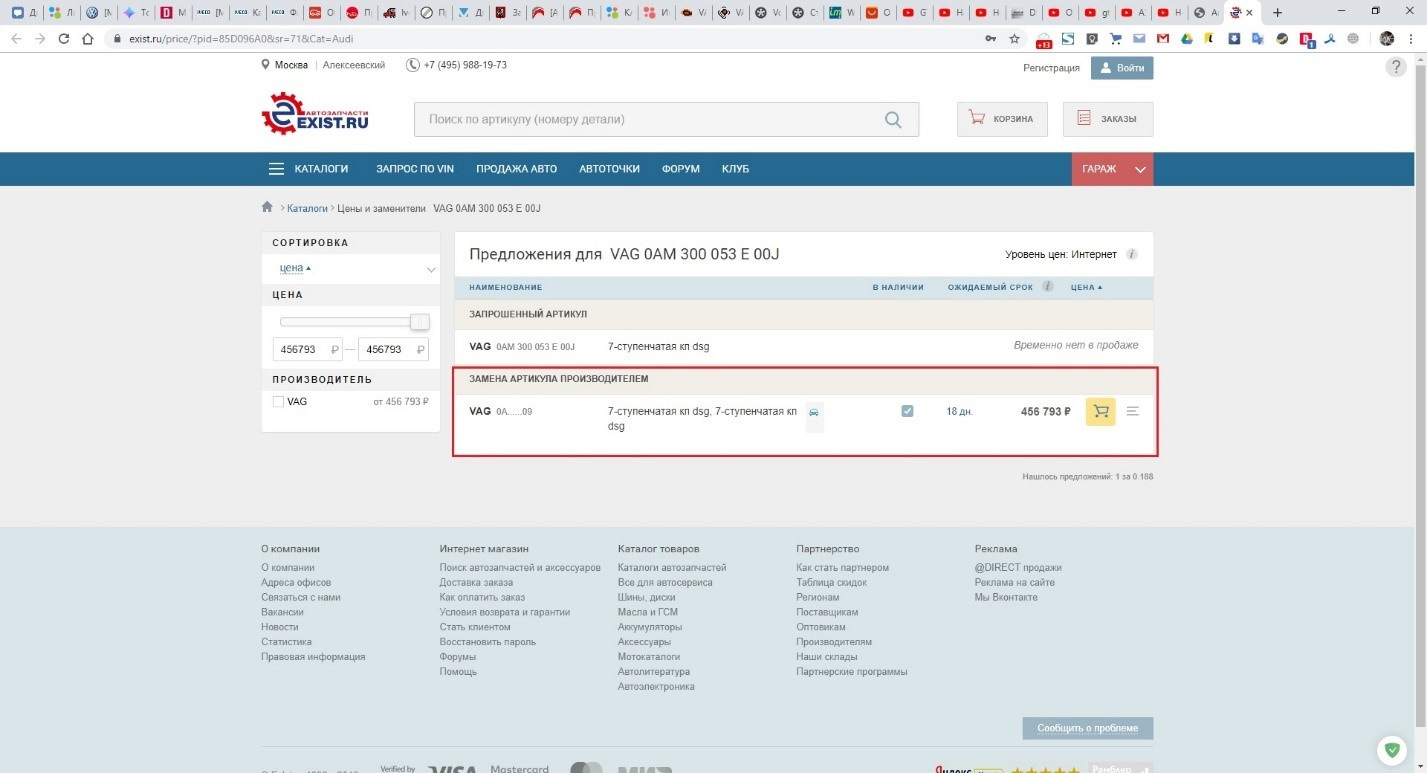Screen dimensions: 1427x773
Task: Click the phone number +7 (495) 988-19-73
Action: (x=465, y=65)
